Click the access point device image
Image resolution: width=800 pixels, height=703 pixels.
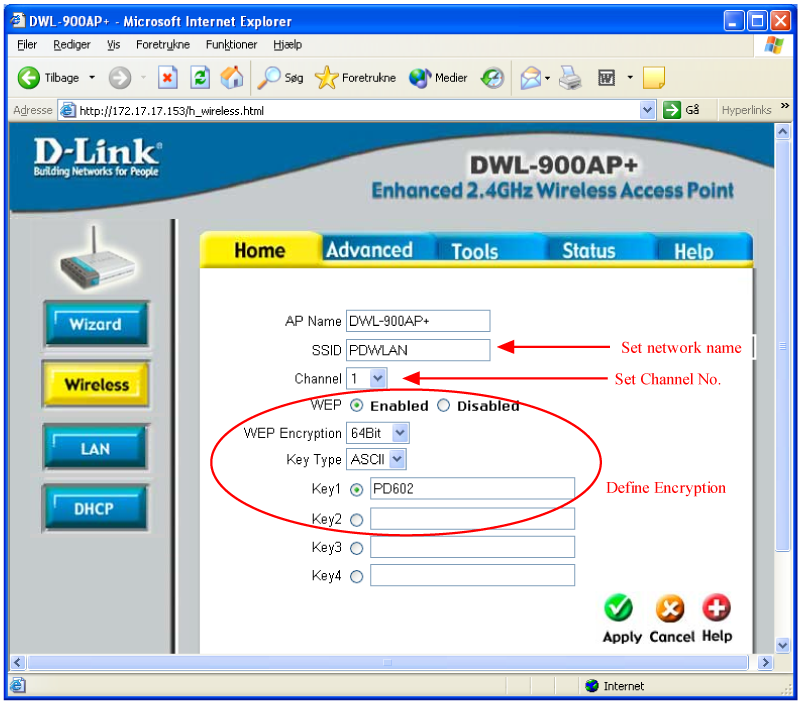point(97,259)
